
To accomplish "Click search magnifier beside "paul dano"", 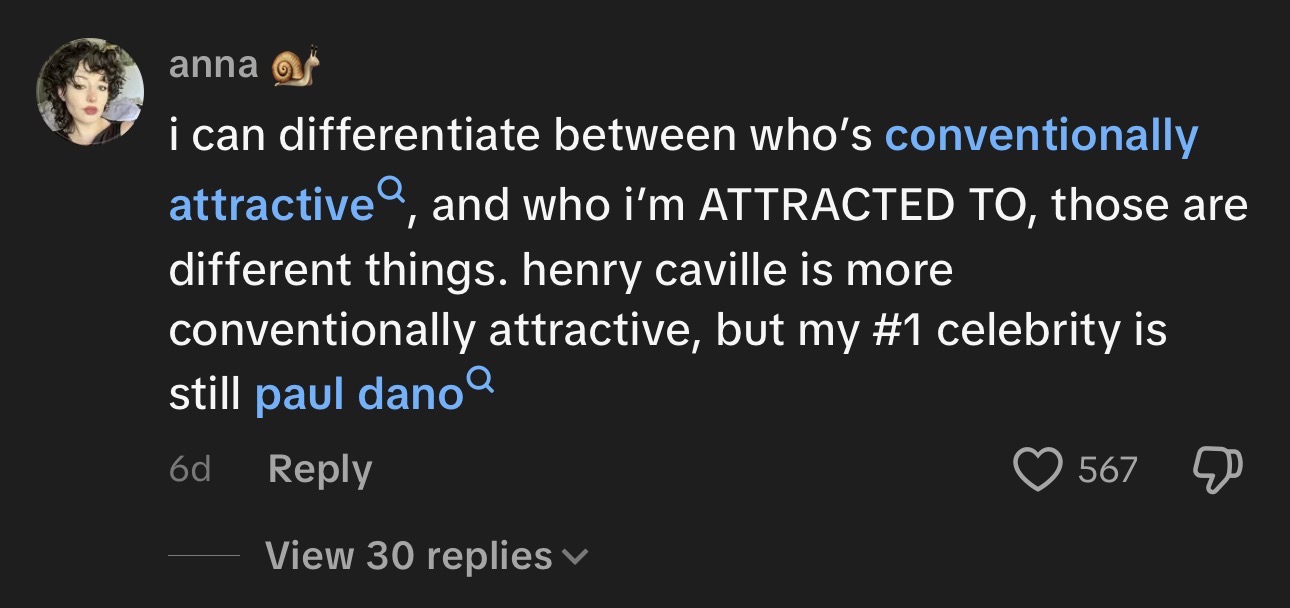I will [x=481, y=380].
